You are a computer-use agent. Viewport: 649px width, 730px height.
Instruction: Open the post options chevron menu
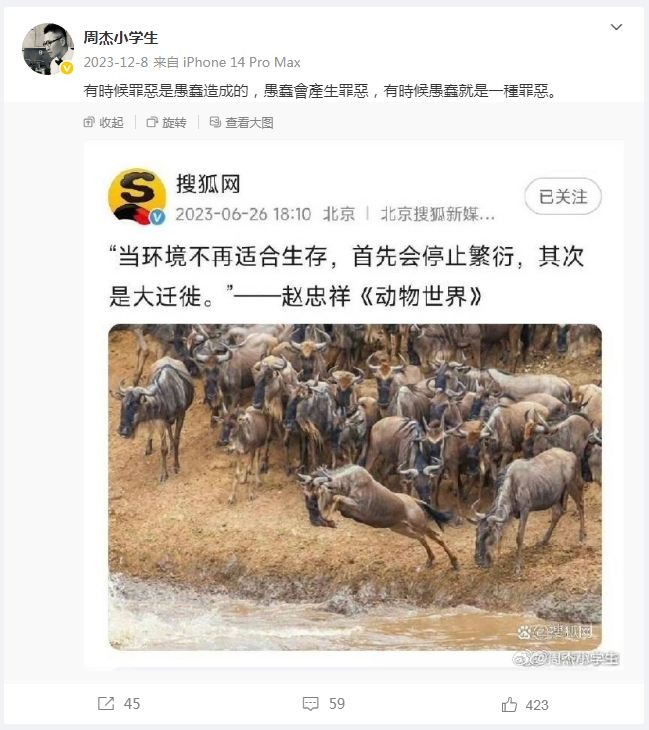[616, 27]
